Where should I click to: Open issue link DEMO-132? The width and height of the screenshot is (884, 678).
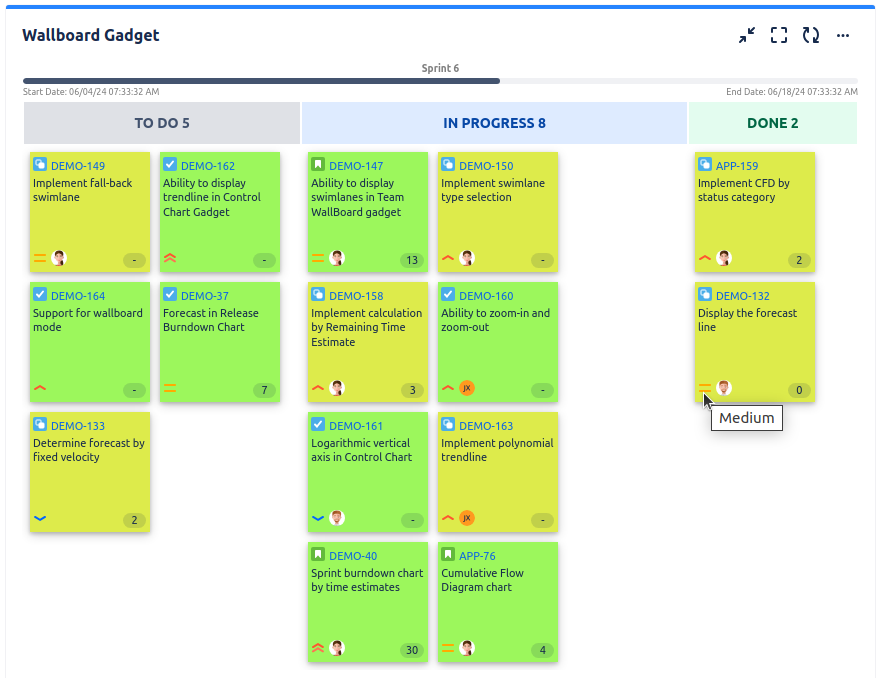click(742, 296)
